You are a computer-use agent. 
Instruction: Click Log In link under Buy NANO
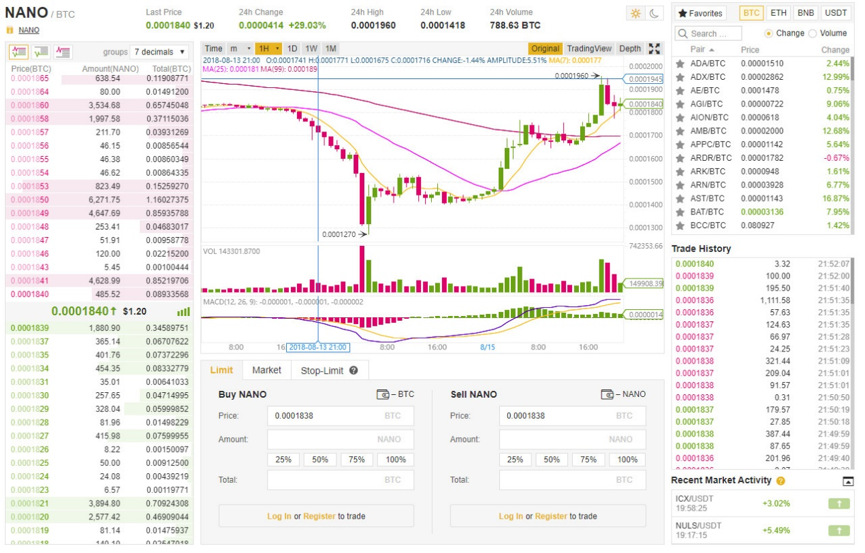point(279,517)
